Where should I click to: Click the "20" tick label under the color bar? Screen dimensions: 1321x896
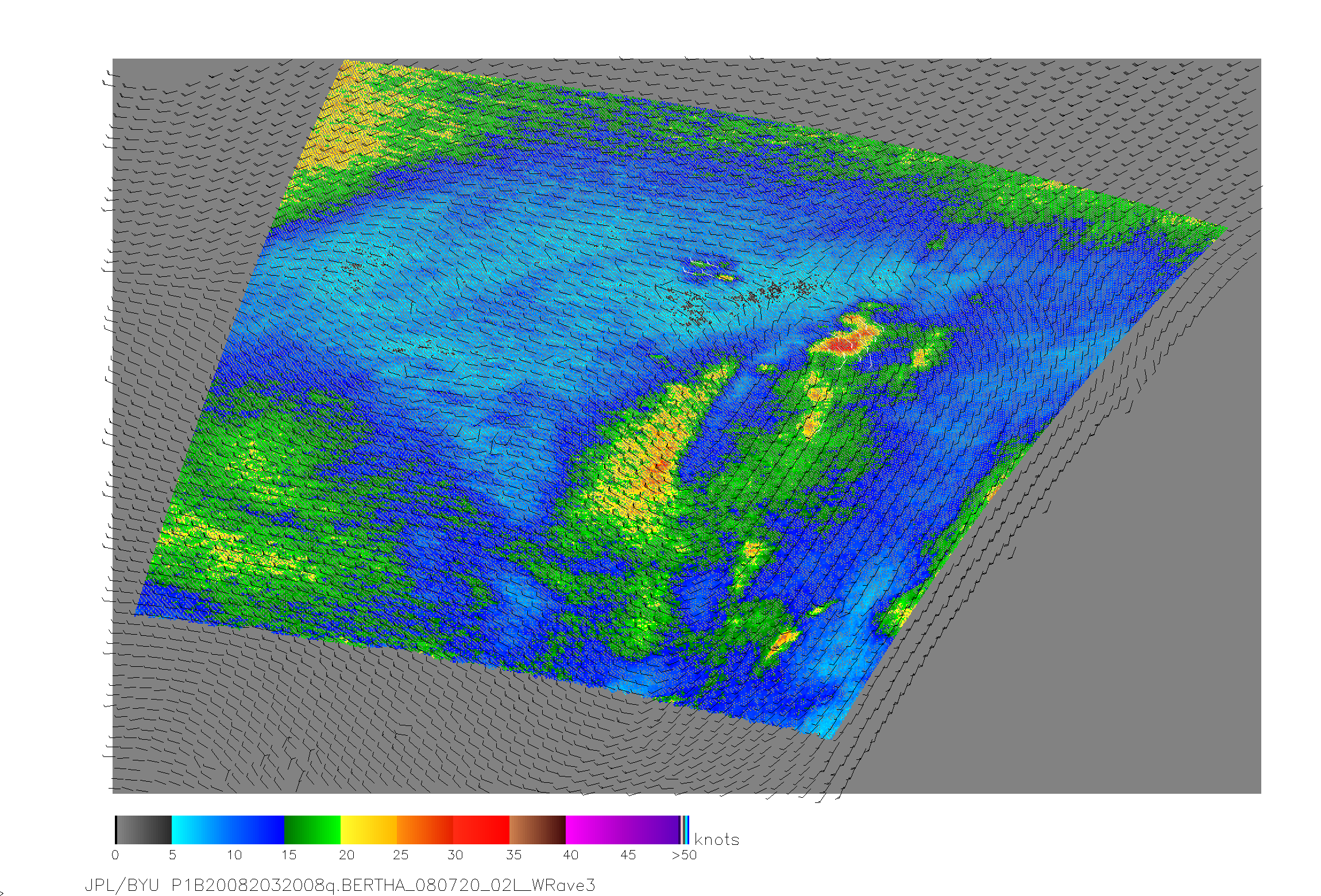pyautogui.click(x=346, y=855)
